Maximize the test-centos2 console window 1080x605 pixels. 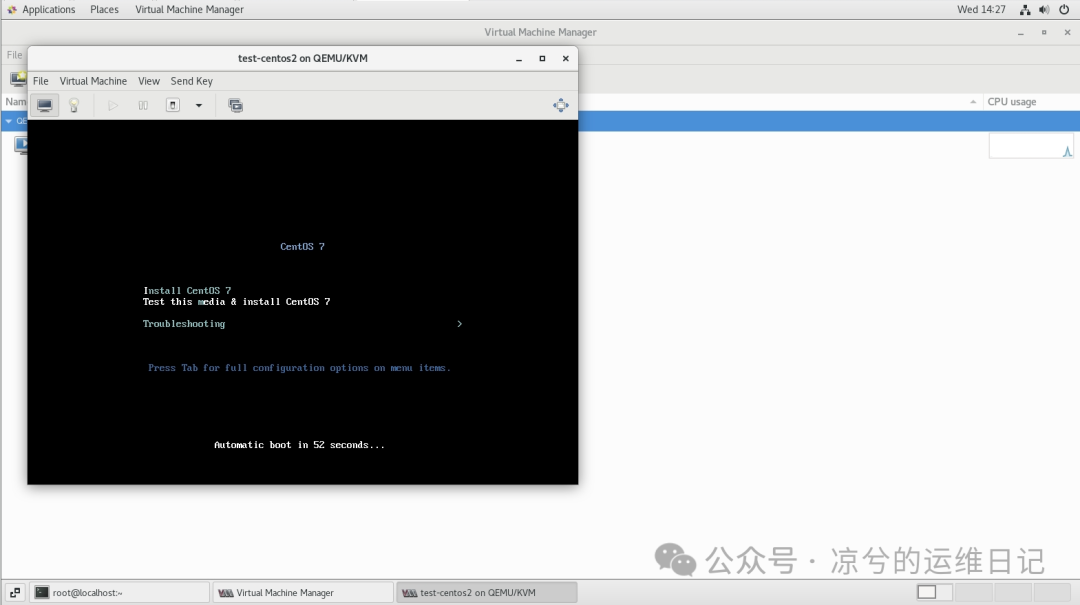[x=542, y=59]
